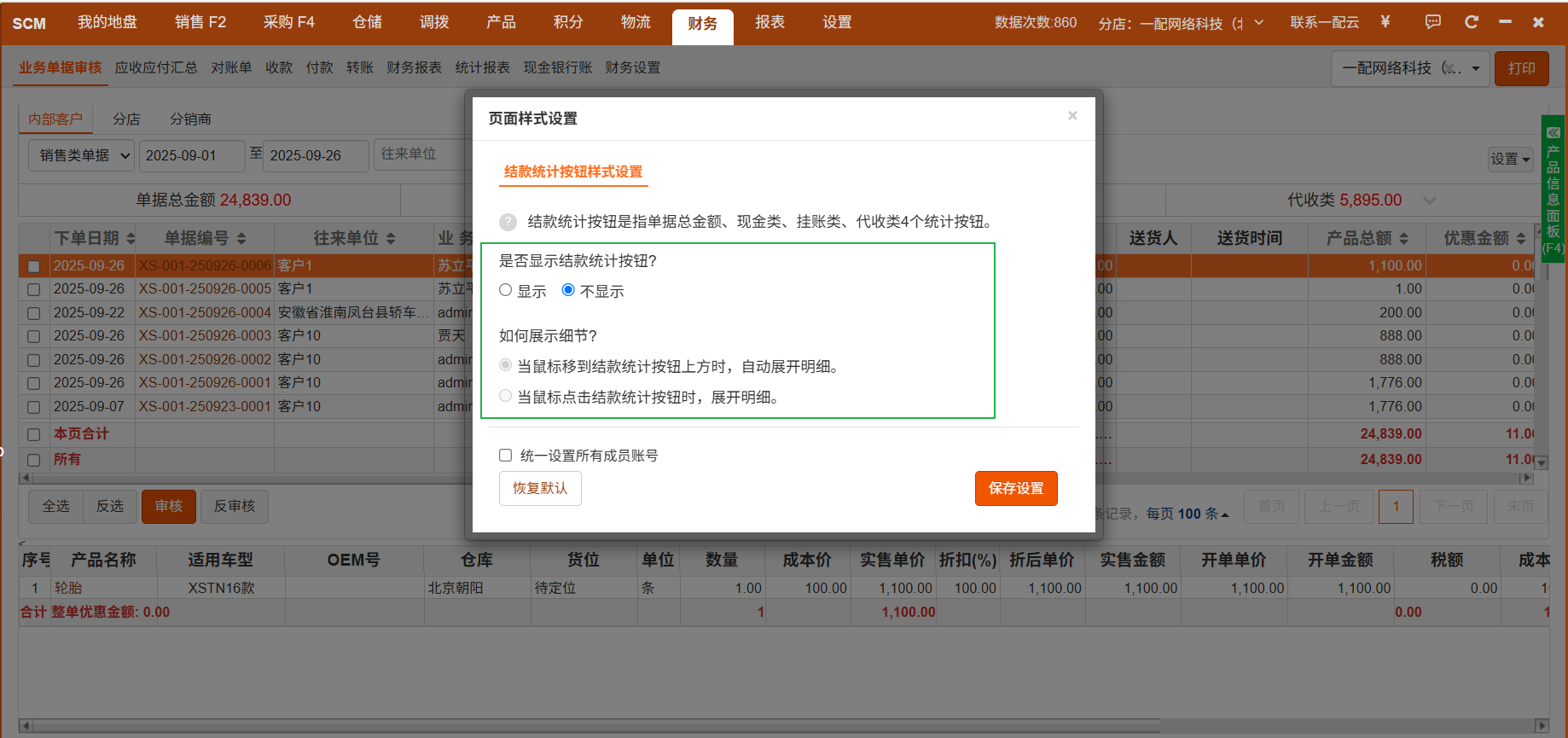
Task: Check the 统一设置所有成员账号 checkbox
Action: pyautogui.click(x=506, y=456)
